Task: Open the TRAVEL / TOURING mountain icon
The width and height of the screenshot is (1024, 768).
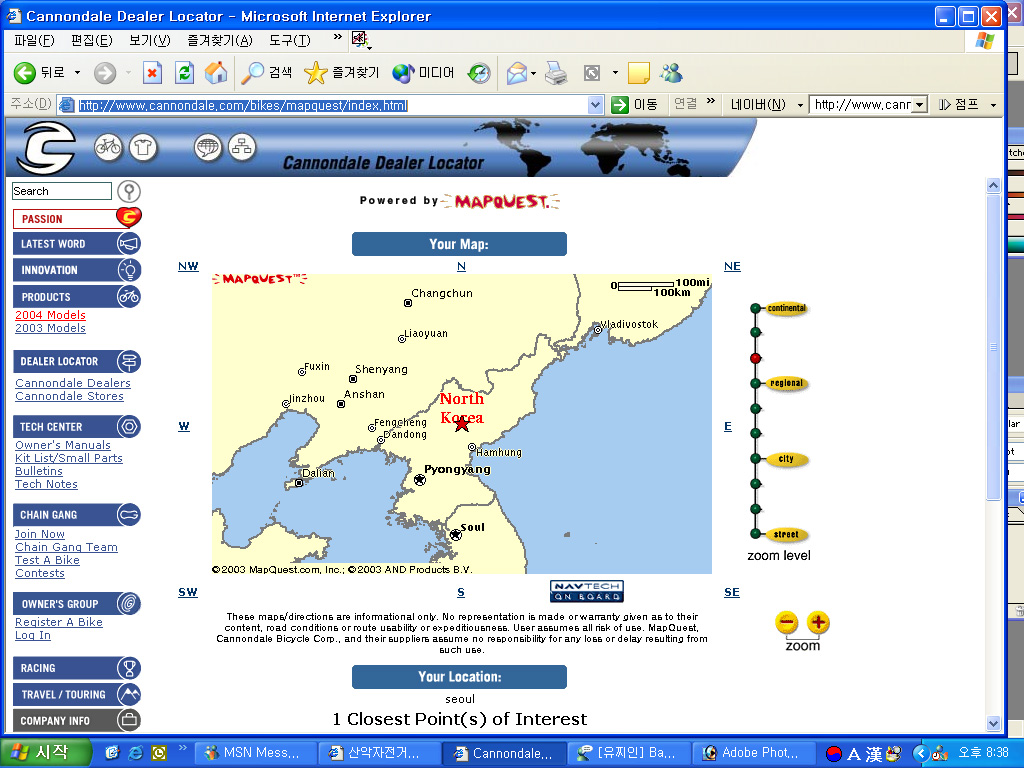Action: [x=129, y=694]
